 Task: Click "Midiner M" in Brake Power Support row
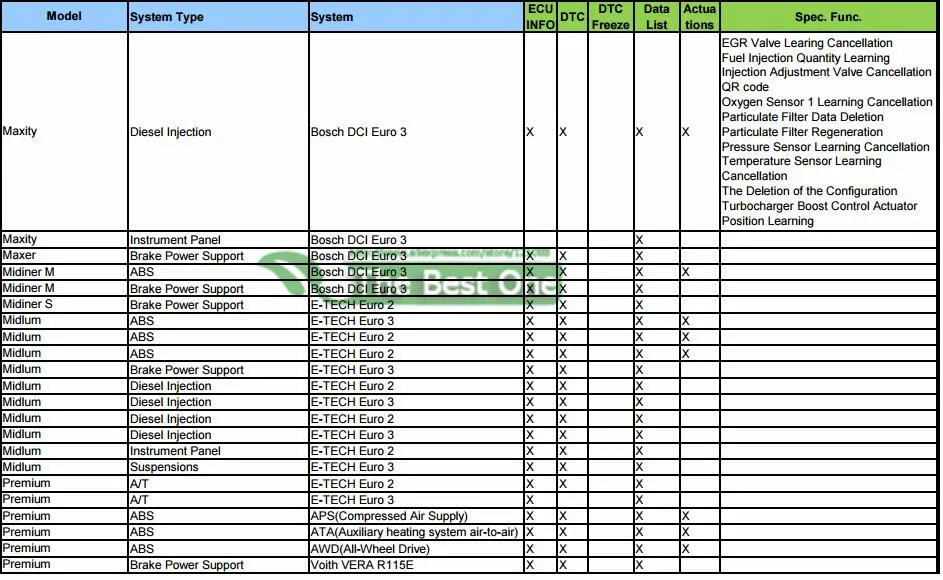tap(28, 288)
